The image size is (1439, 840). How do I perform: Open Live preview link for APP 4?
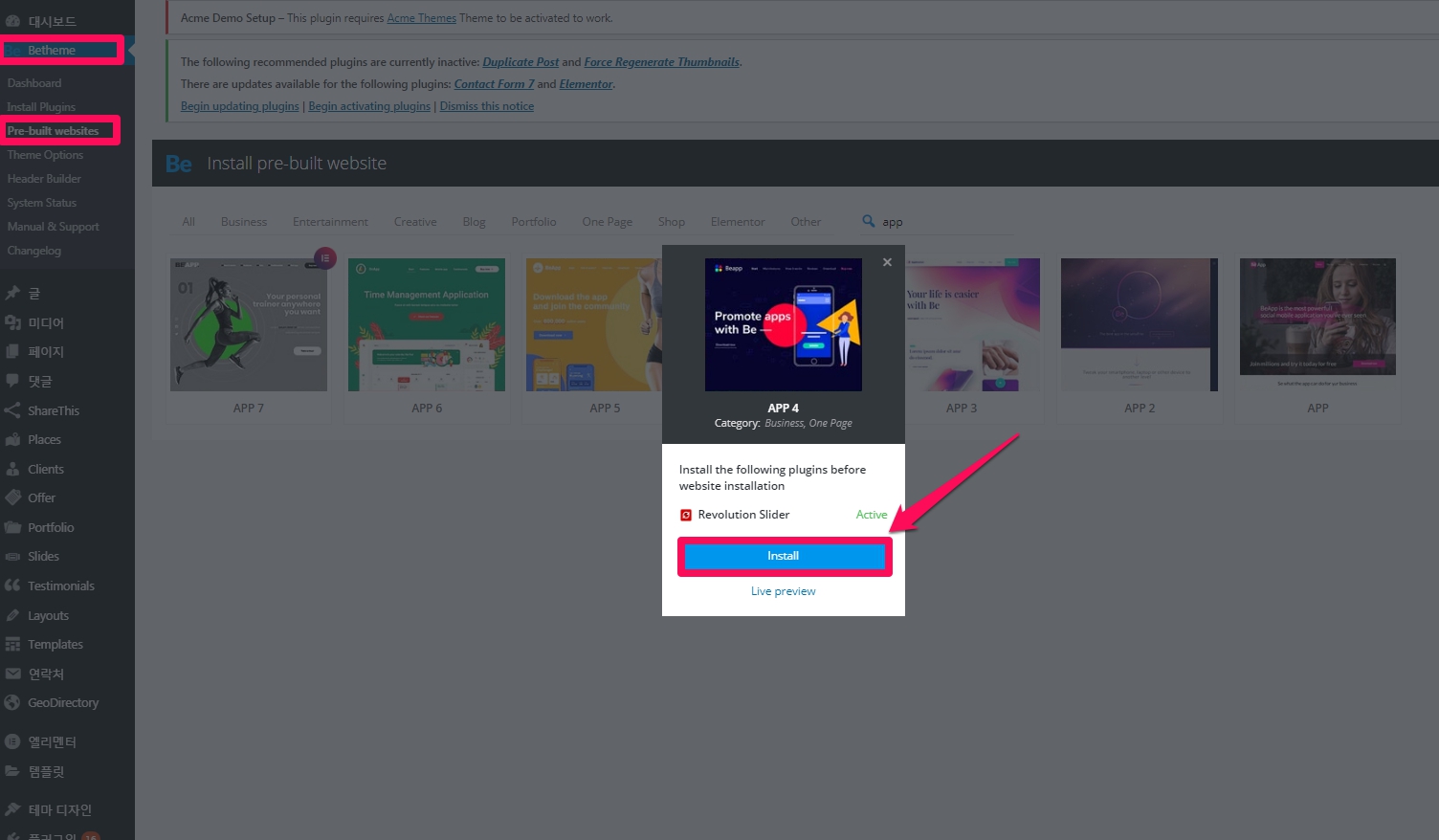click(x=784, y=591)
